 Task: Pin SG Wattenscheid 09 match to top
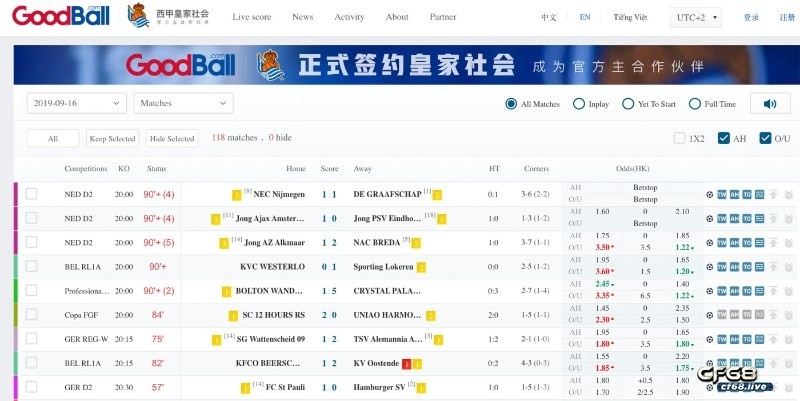click(x=774, y=339)
